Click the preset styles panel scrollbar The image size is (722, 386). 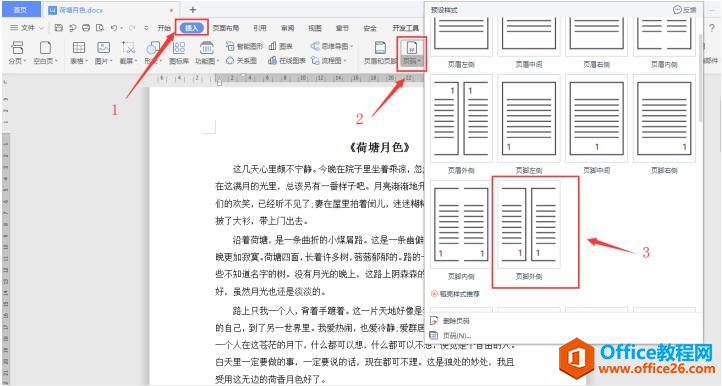(x=700, y=78)
